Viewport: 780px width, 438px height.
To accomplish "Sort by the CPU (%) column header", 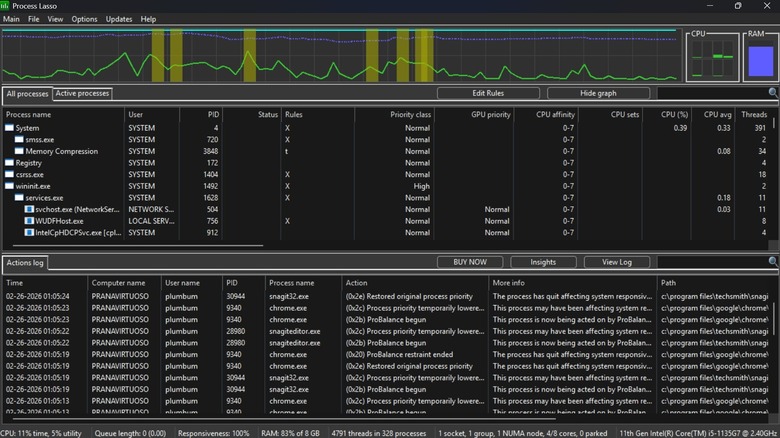I will coord(674,115).
